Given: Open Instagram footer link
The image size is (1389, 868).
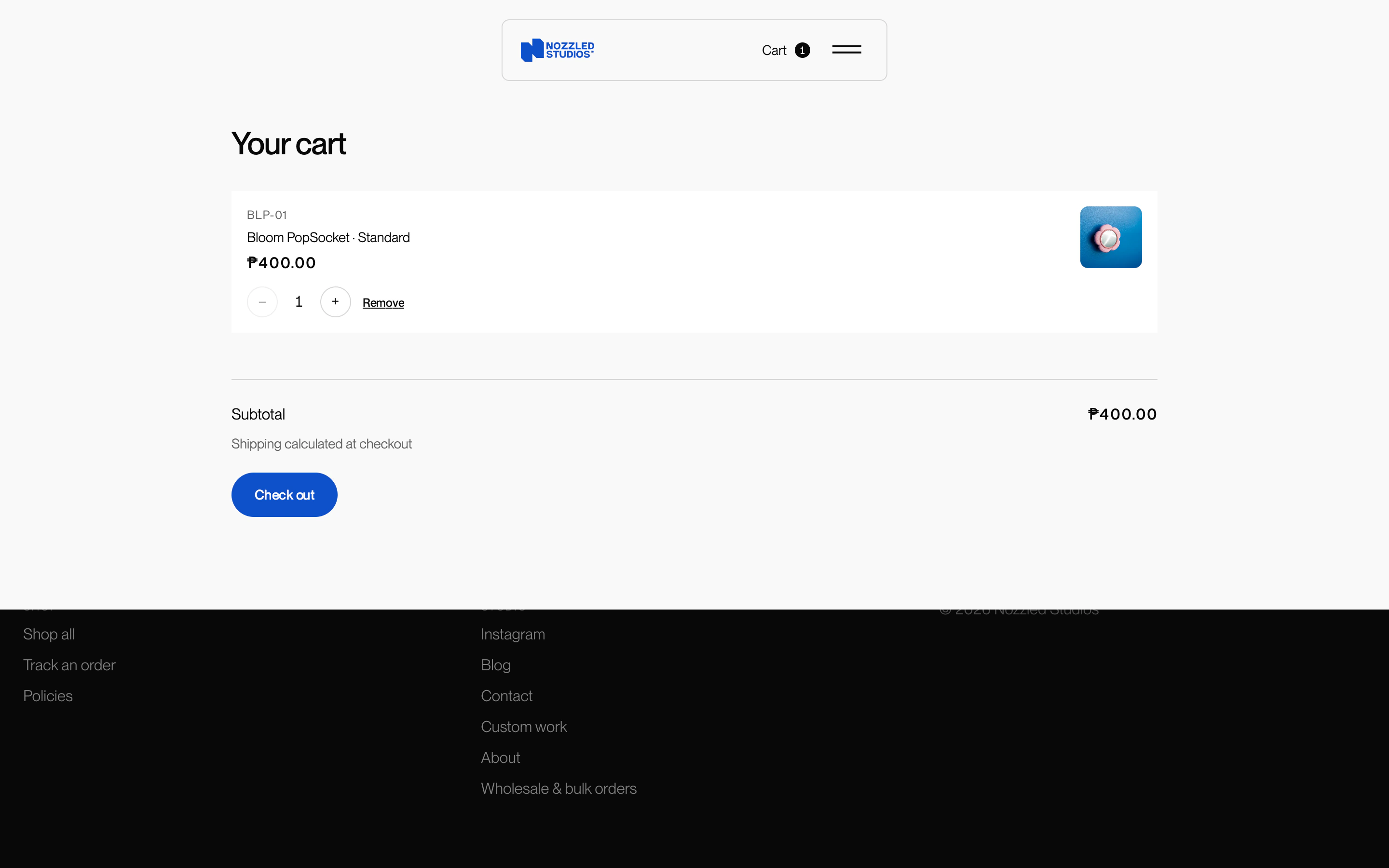Looking at the screenshot, I should pos(513,634).
